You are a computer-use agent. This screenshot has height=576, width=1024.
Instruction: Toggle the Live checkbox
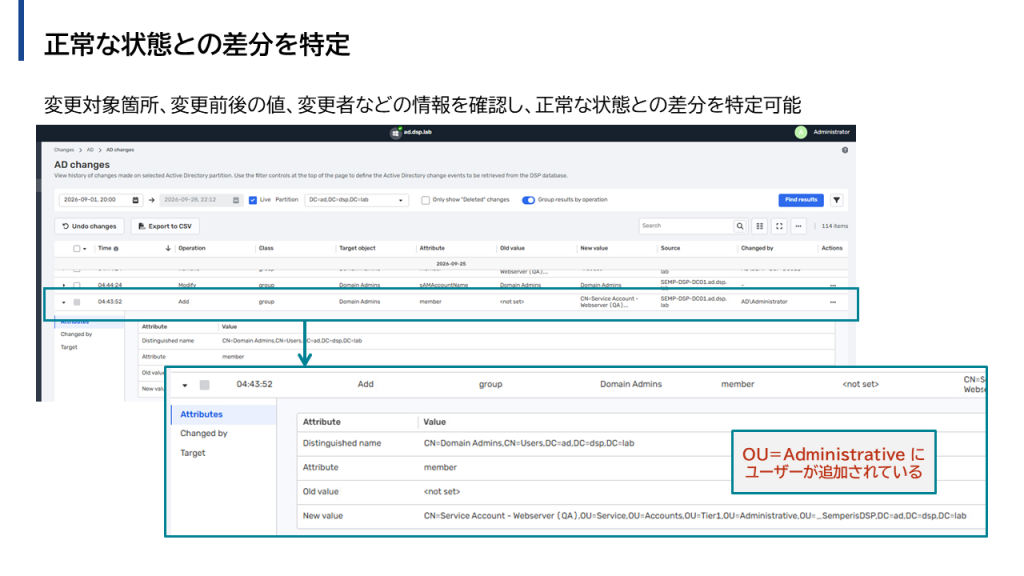coord(253,200)
